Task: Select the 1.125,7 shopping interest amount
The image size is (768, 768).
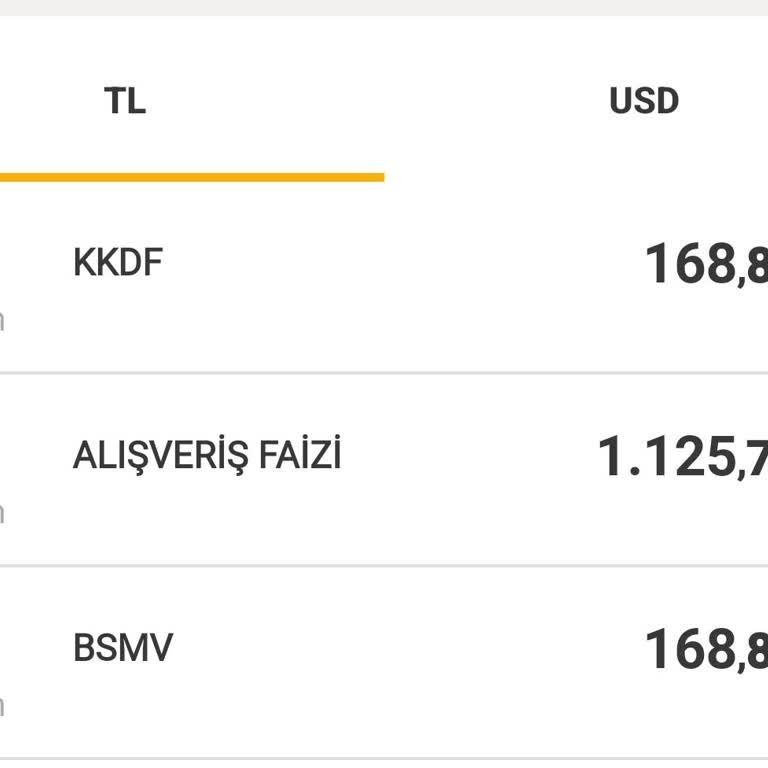Action: (682, 458)
